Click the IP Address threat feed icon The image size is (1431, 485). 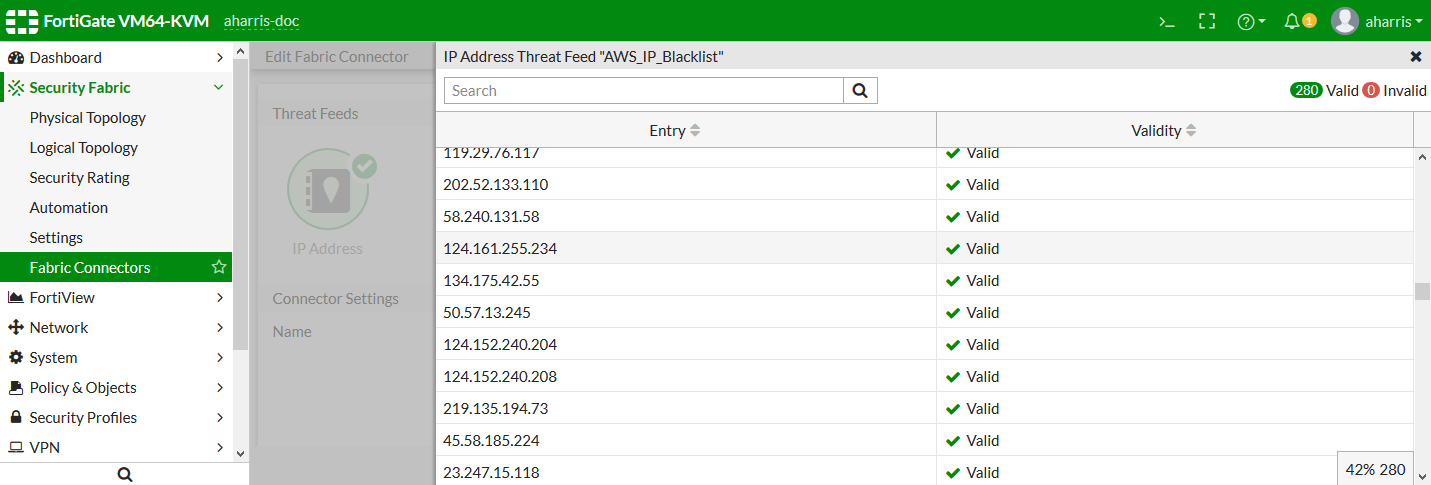click(x=327, y=188)
